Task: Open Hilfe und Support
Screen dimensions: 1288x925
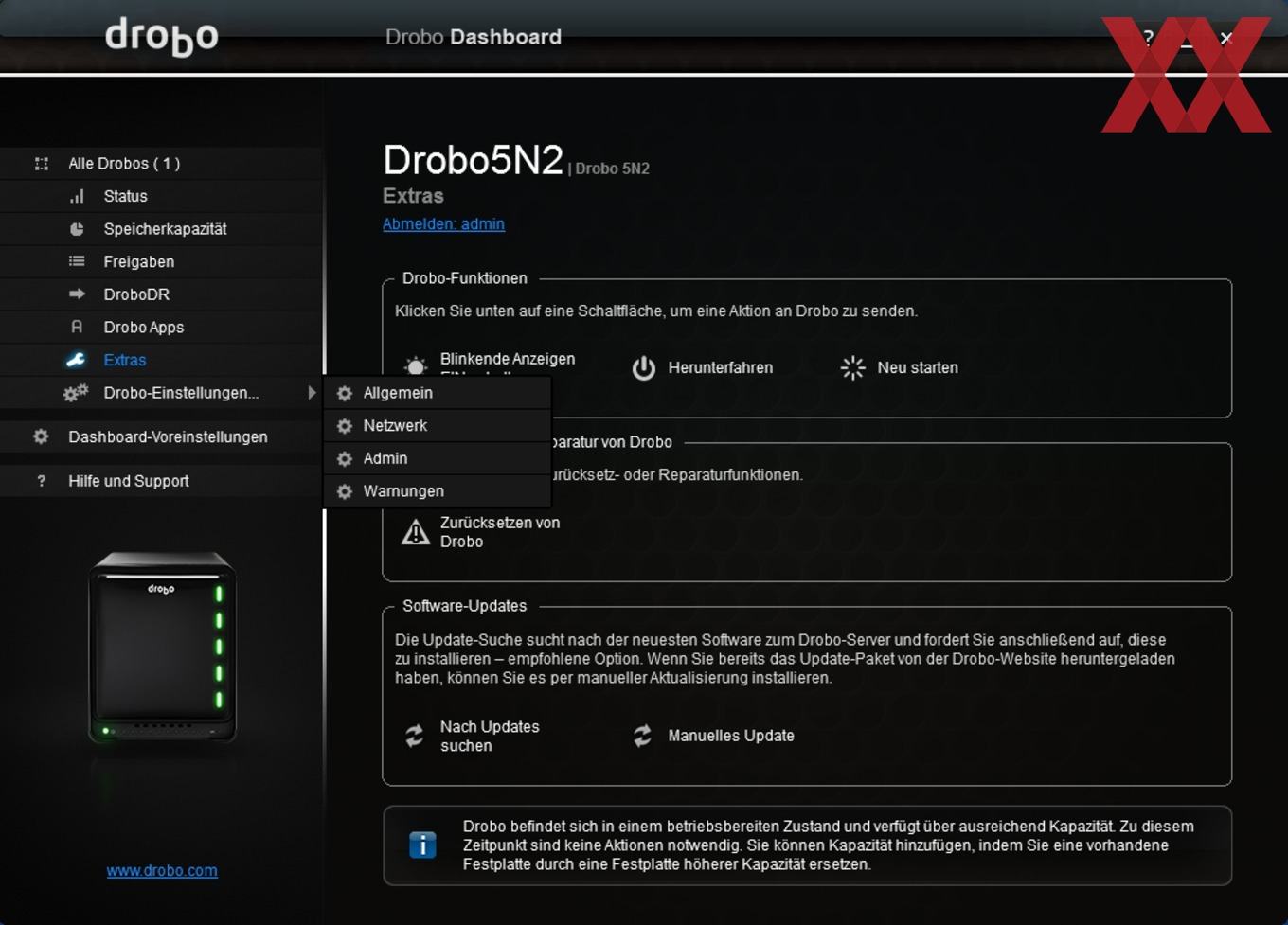Action: [x=161, y=481]
